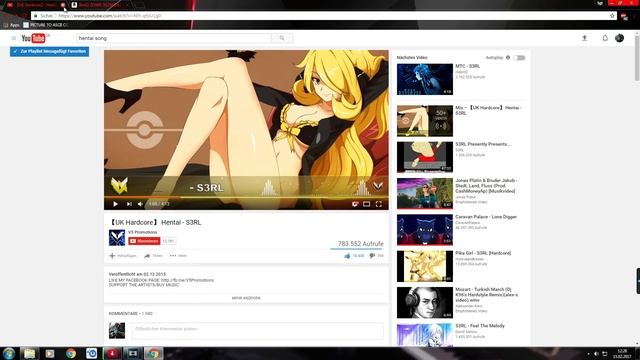The width and height of the screenshot is (640, 360).
Task: Open the Pika Girl - S3RL thumbnail
Action: (x=424, y=266)
